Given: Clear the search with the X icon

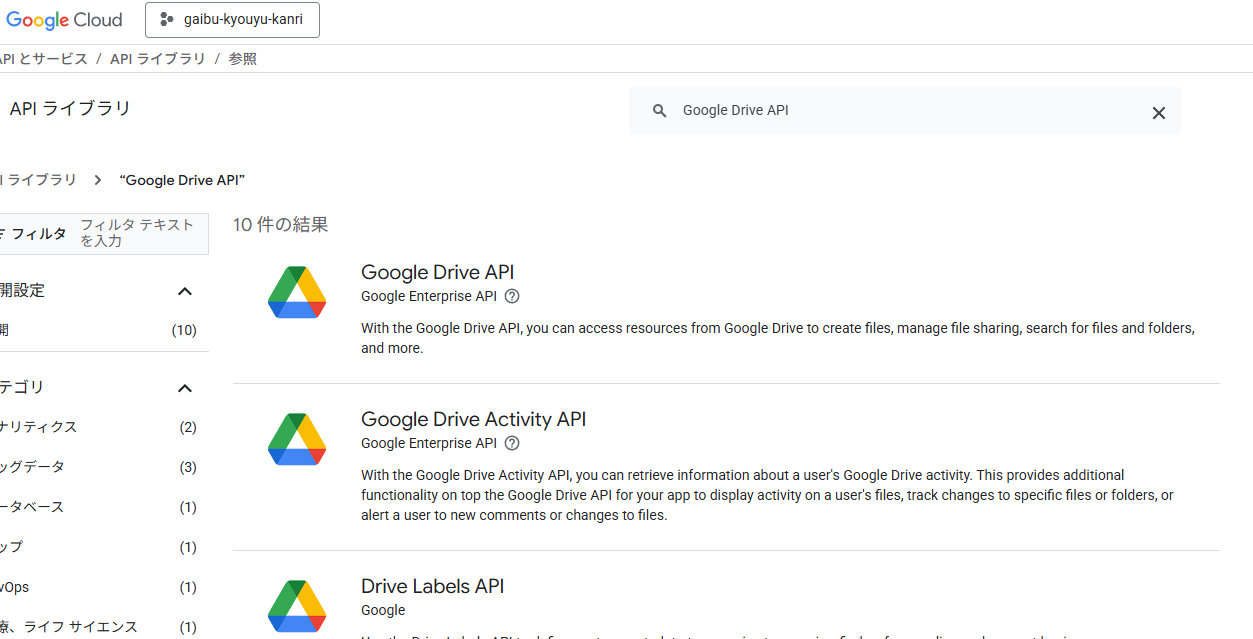Looking at the screenshot, I should point(1158,113).
